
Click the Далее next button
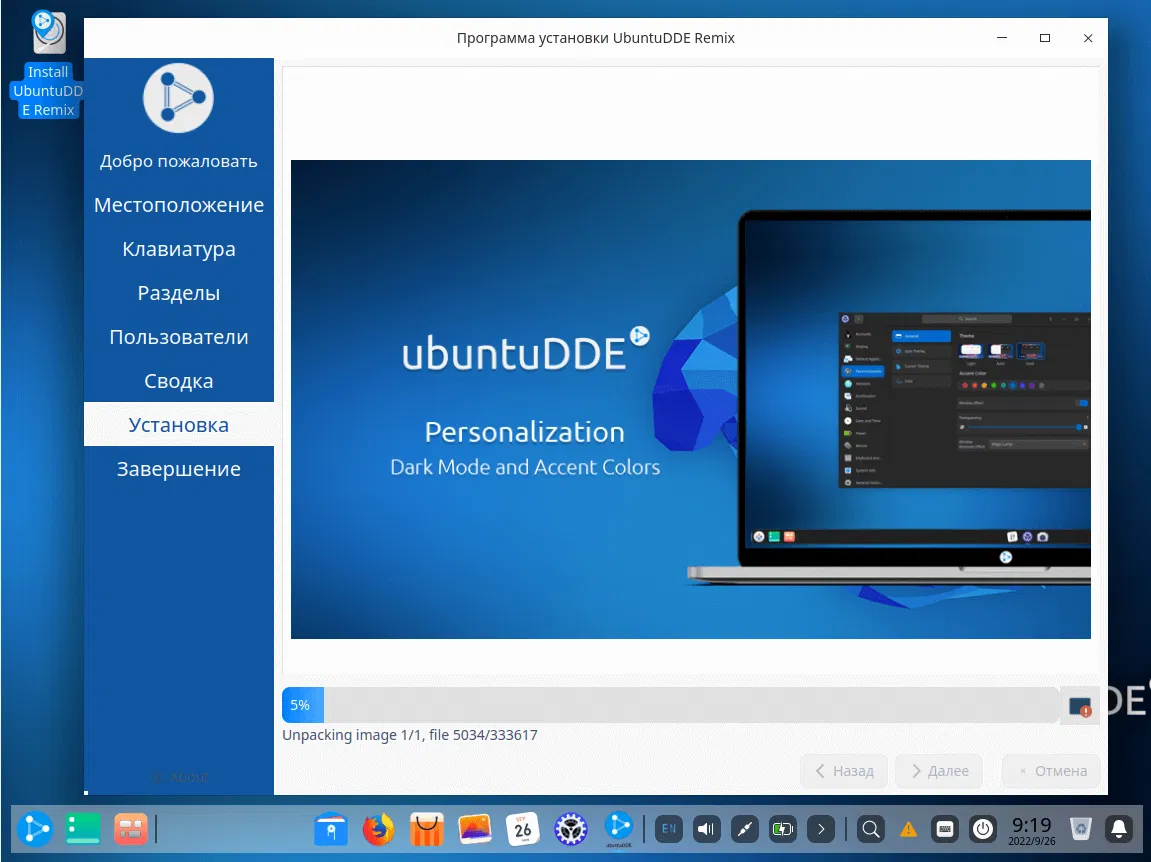click(940, 771)
